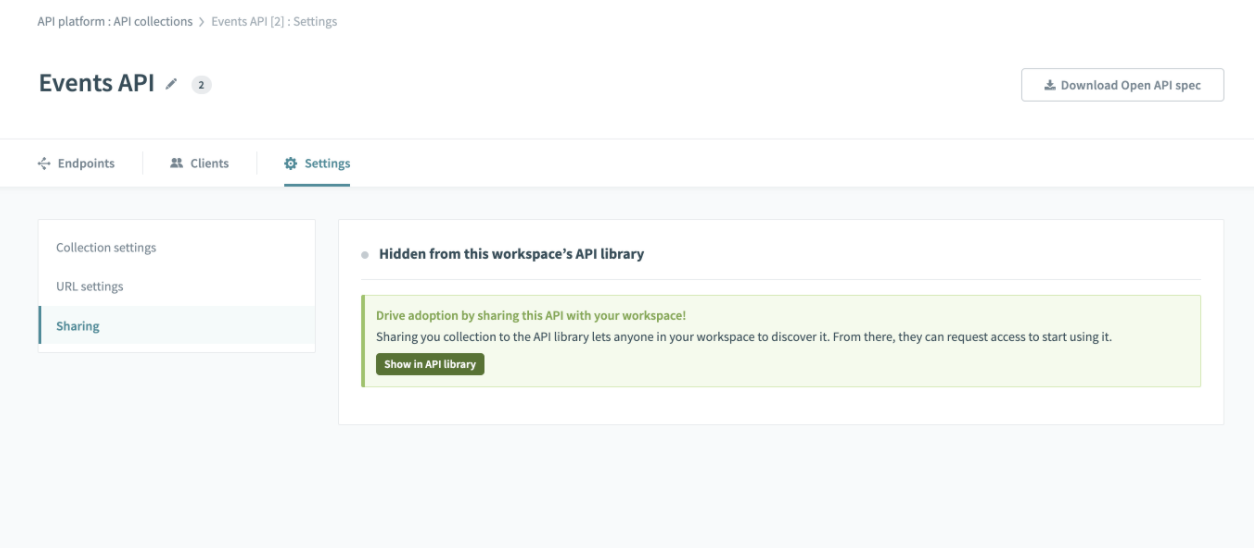Image resolution: width=1254 pixels, height=548 pixels.
Task: Download Open API spec
Action: (1122, 85)
